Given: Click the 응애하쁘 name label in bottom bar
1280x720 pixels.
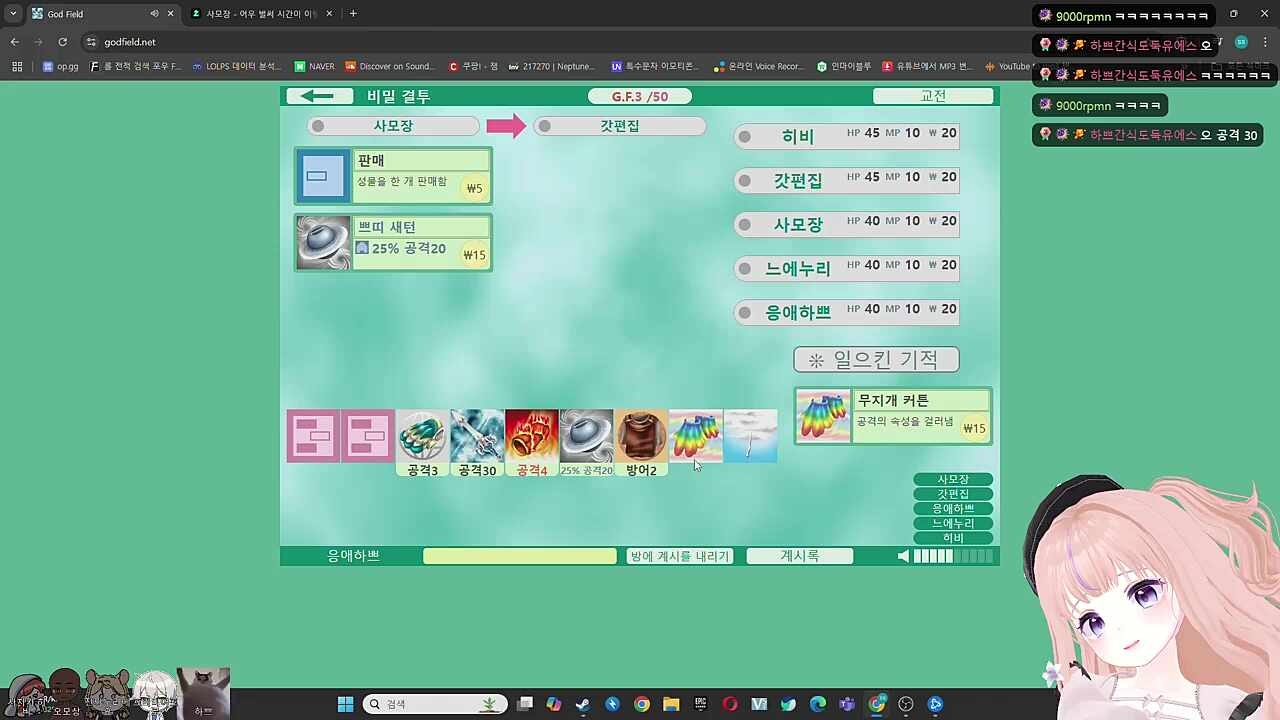Looking at the screenshot, I should pyautogui.click(x=353, y=556).
